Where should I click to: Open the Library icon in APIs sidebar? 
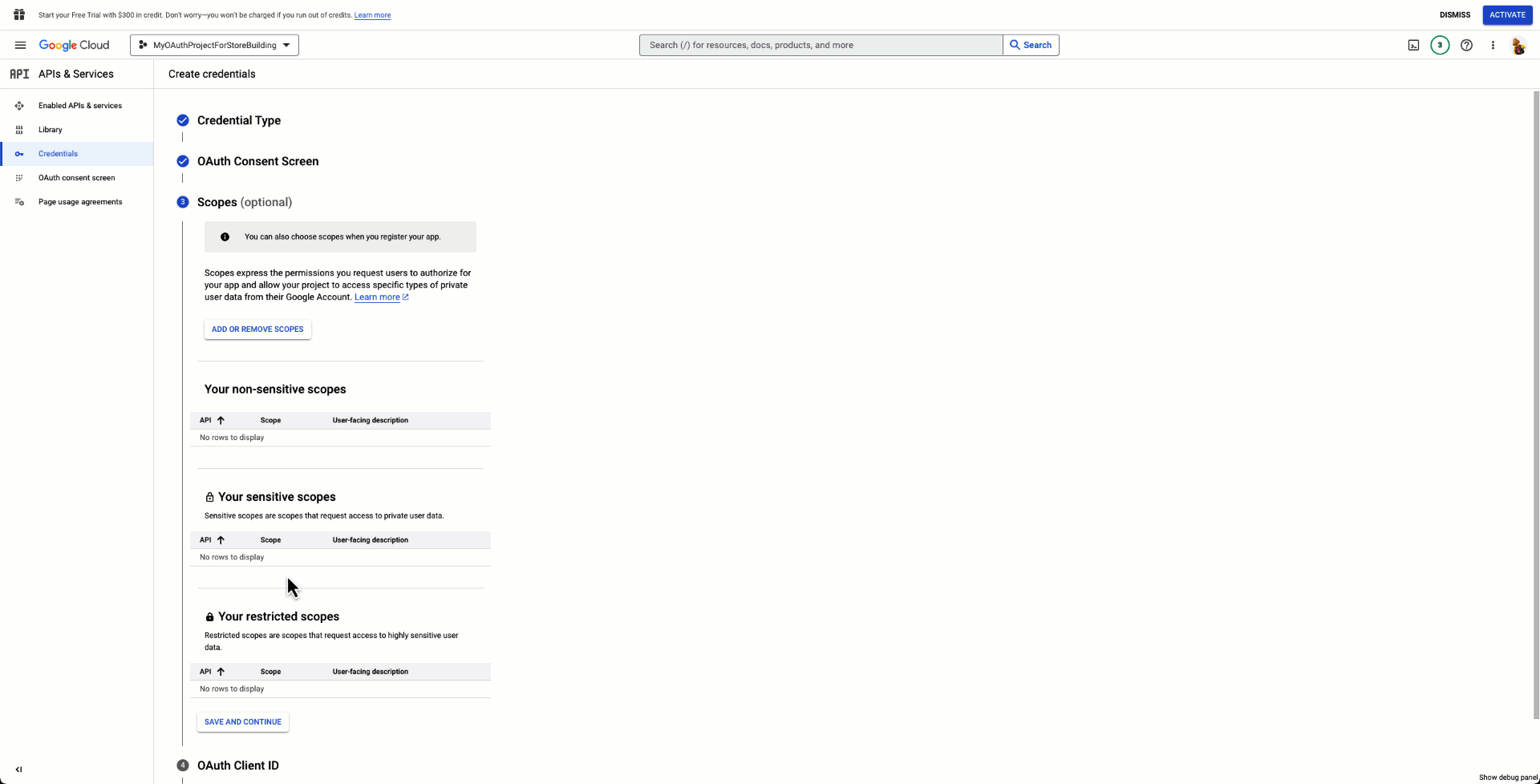[x=19, y=129]
